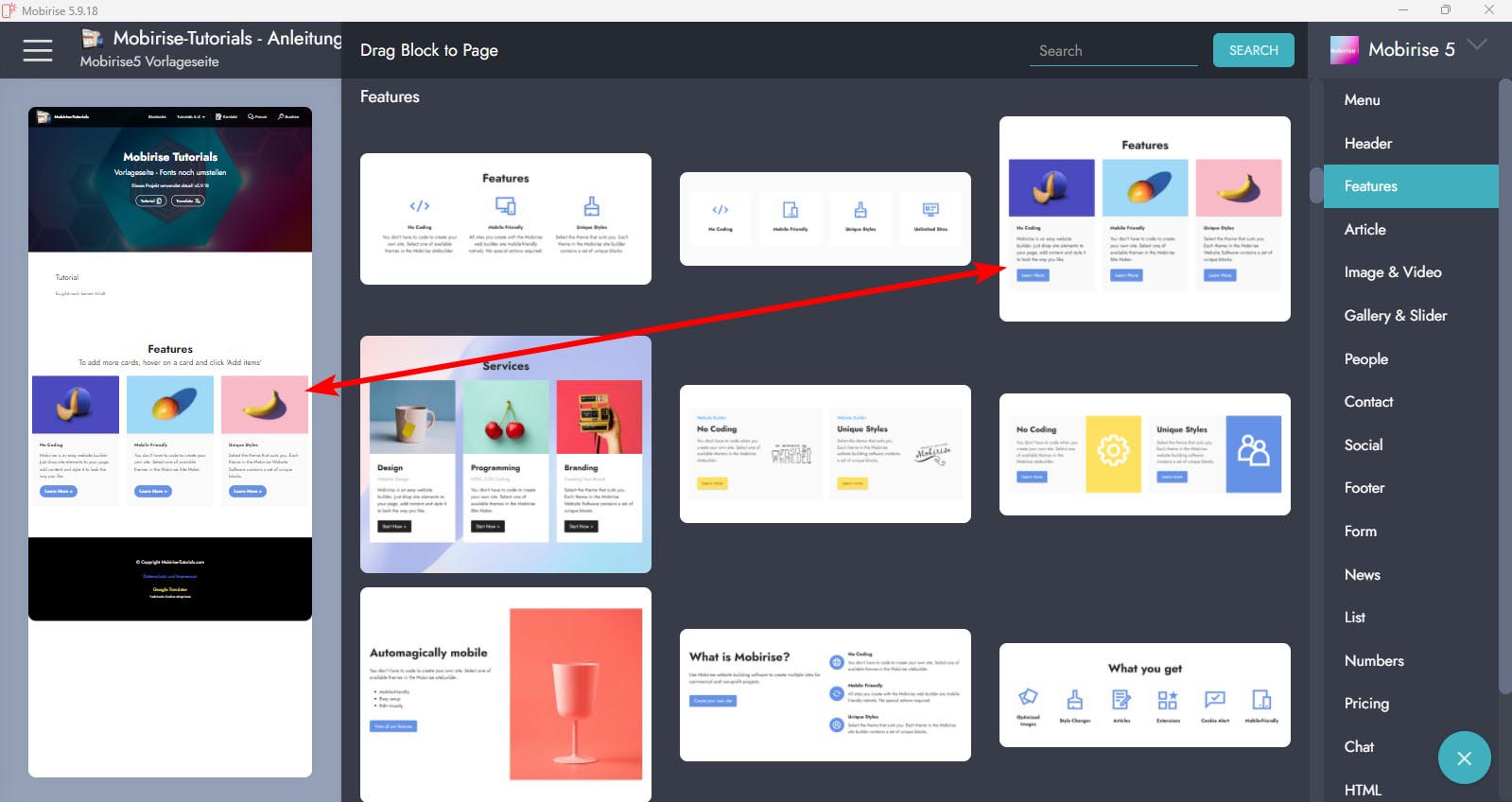The image size is (1512, 802).
Task: Select the Image & Video category
Action: (x=1392, y=272)
